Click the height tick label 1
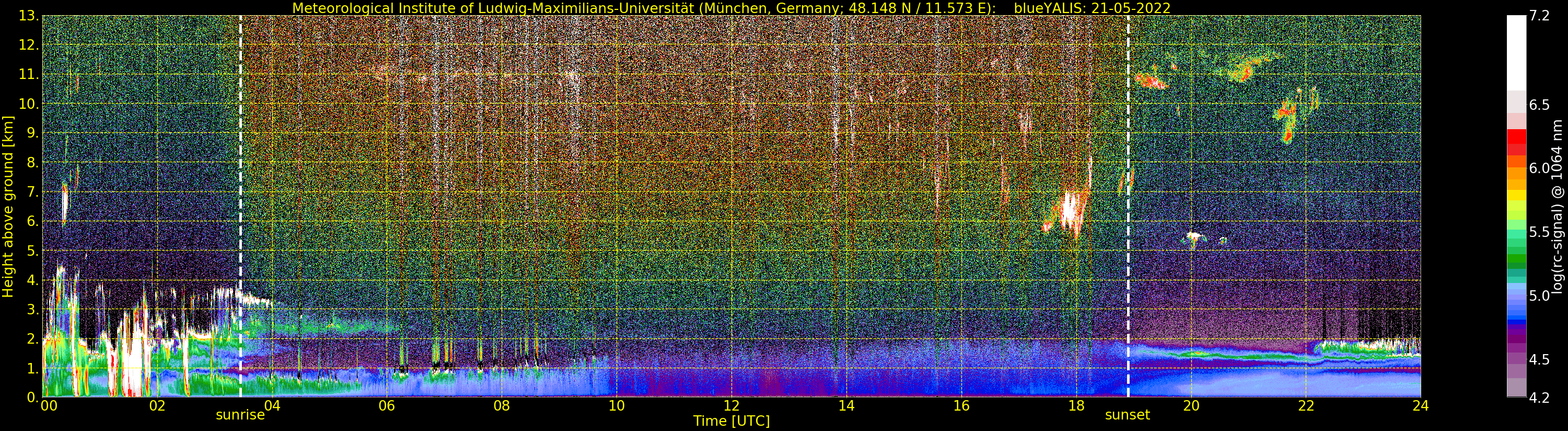The height and width of the screenshot is (431, 1568). point(33,369)
